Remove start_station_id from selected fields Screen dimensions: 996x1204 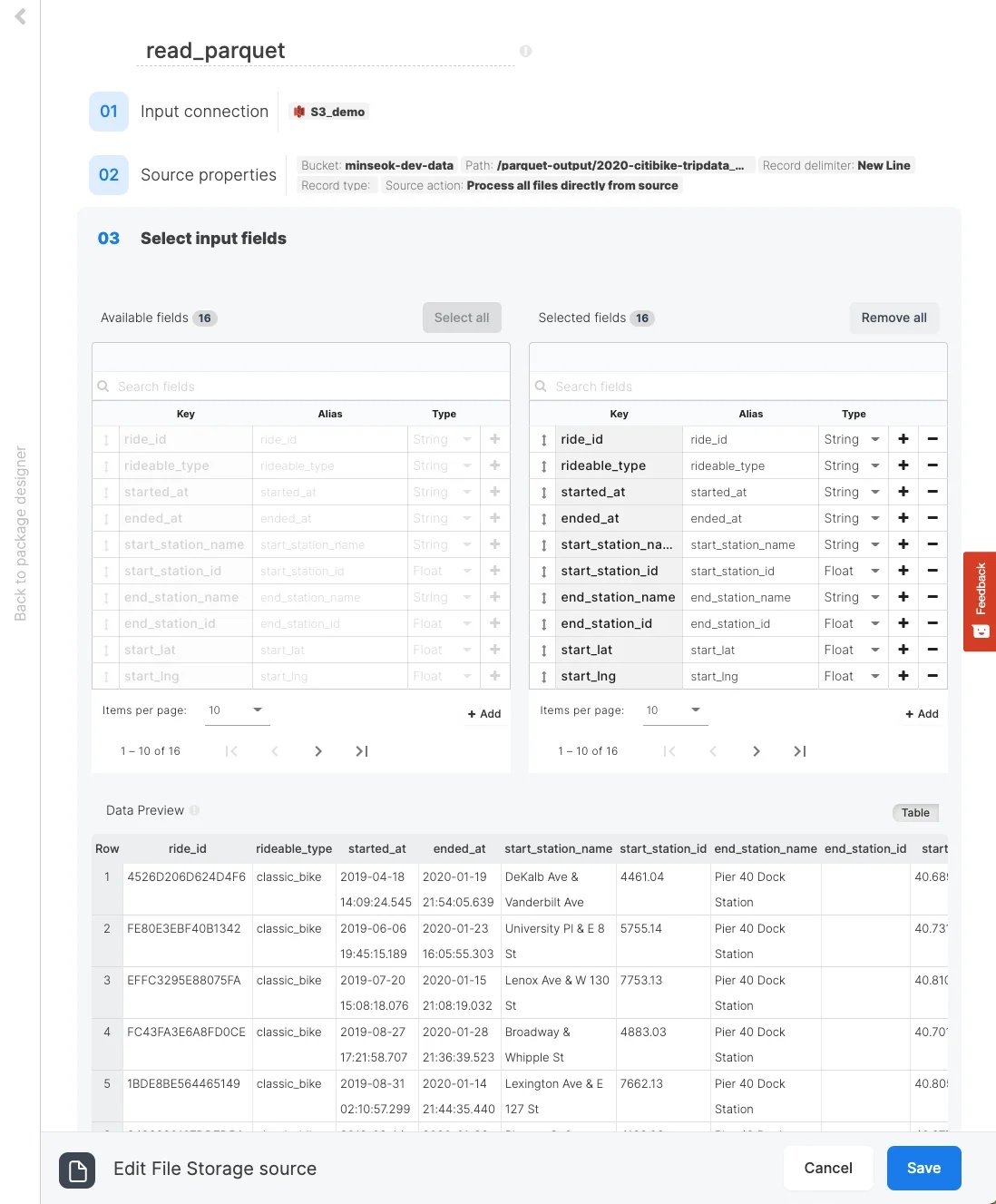click(933, 571)
